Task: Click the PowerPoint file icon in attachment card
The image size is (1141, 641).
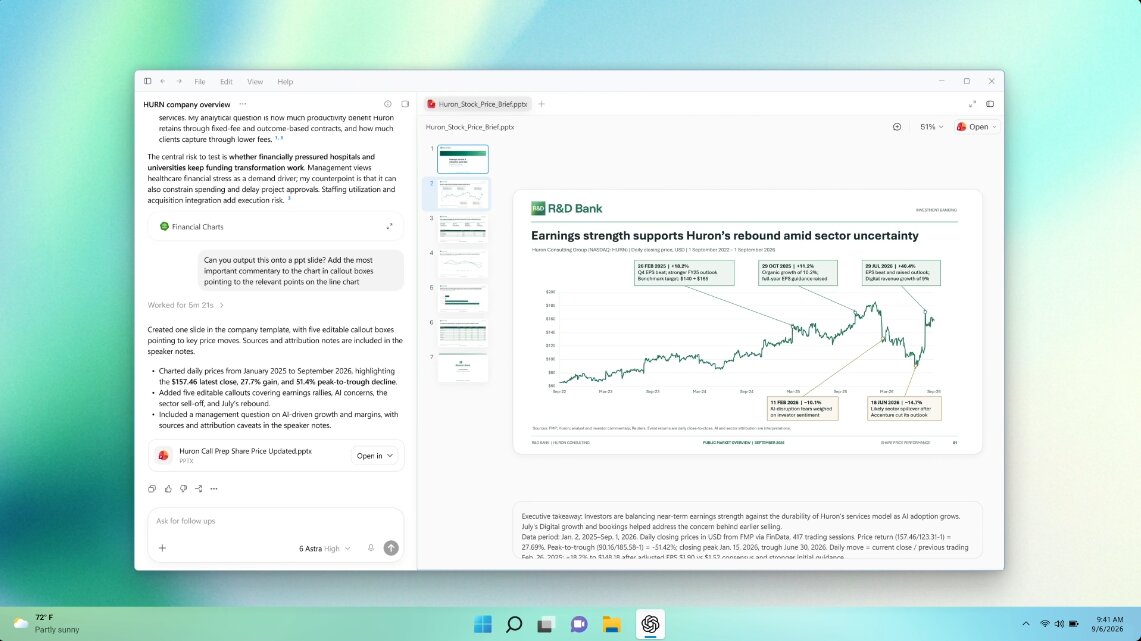Action: pos(164,455)
